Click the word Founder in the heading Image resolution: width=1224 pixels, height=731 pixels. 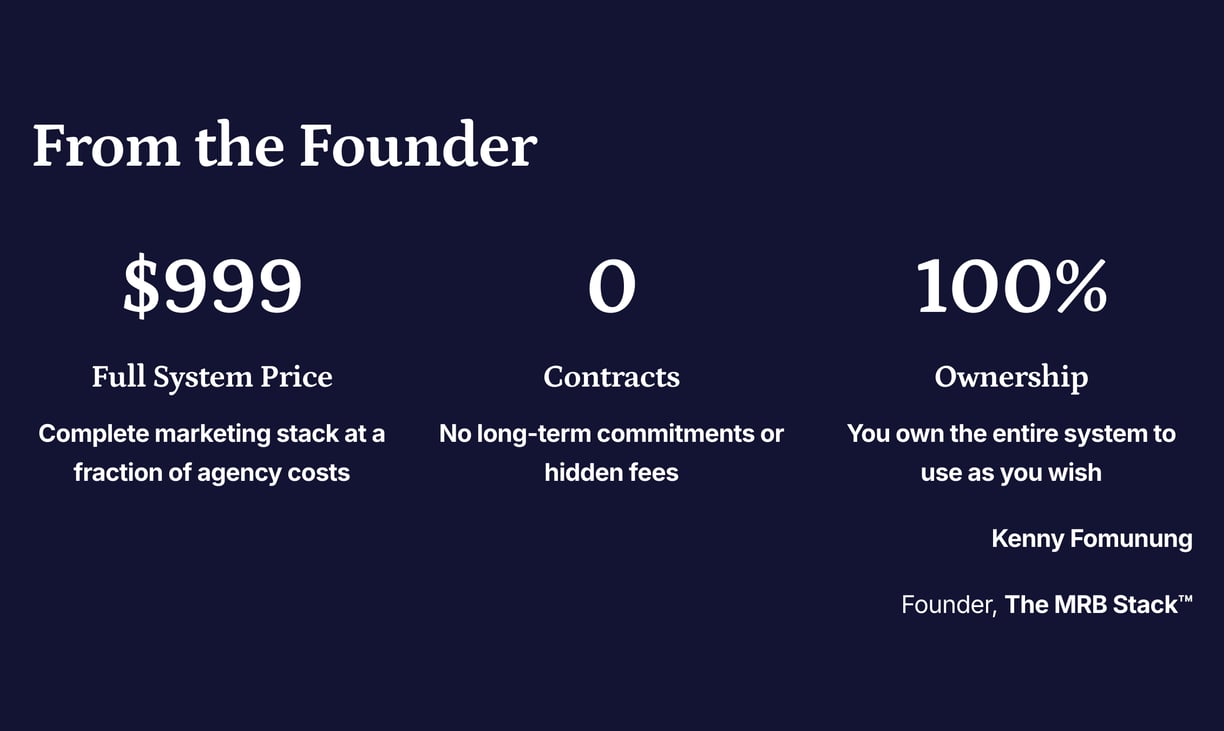point(418,145)
